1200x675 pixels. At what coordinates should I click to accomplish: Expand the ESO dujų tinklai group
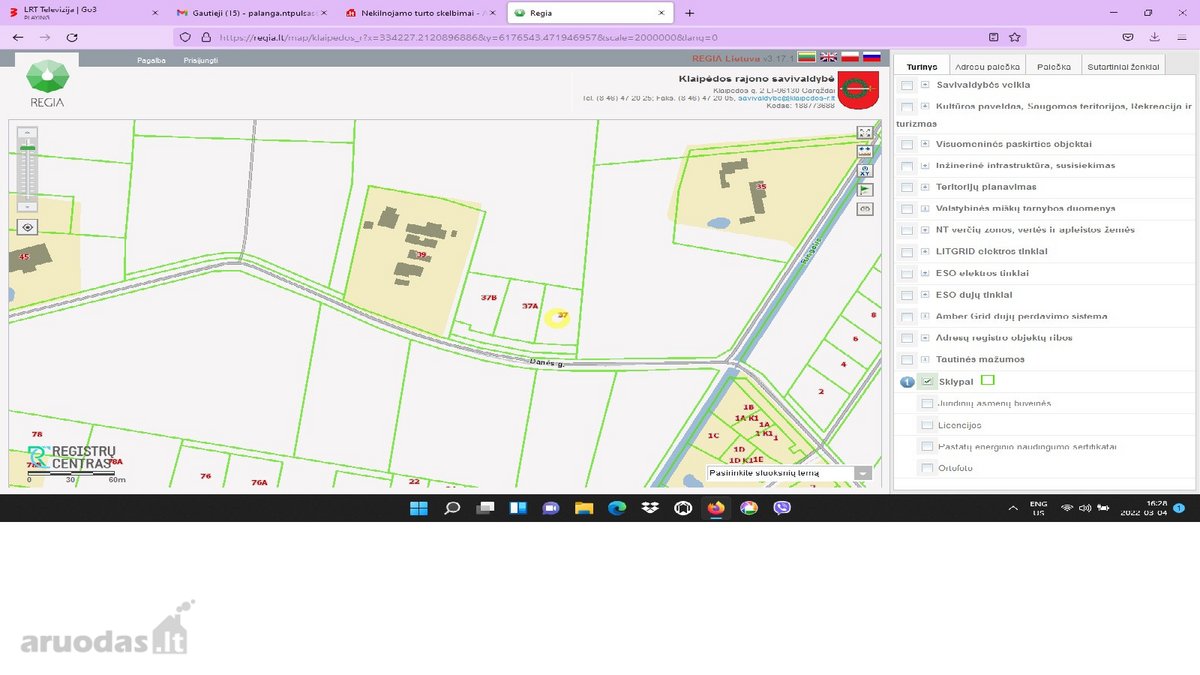click(x=925, y=295)
